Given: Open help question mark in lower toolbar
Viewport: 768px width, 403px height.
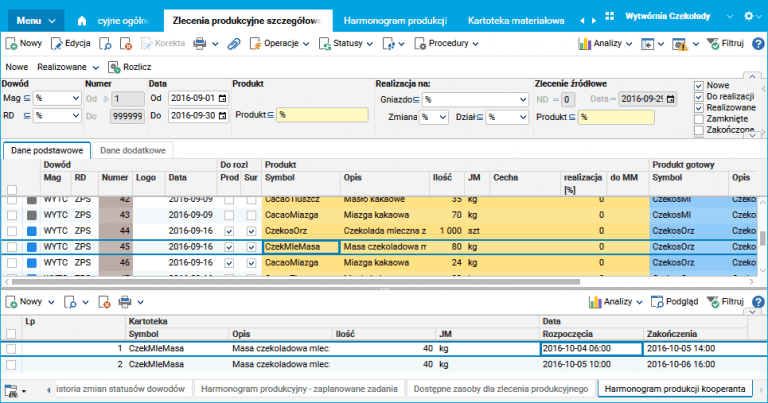Looking at the screenshot, I should [x=758, y=302].
